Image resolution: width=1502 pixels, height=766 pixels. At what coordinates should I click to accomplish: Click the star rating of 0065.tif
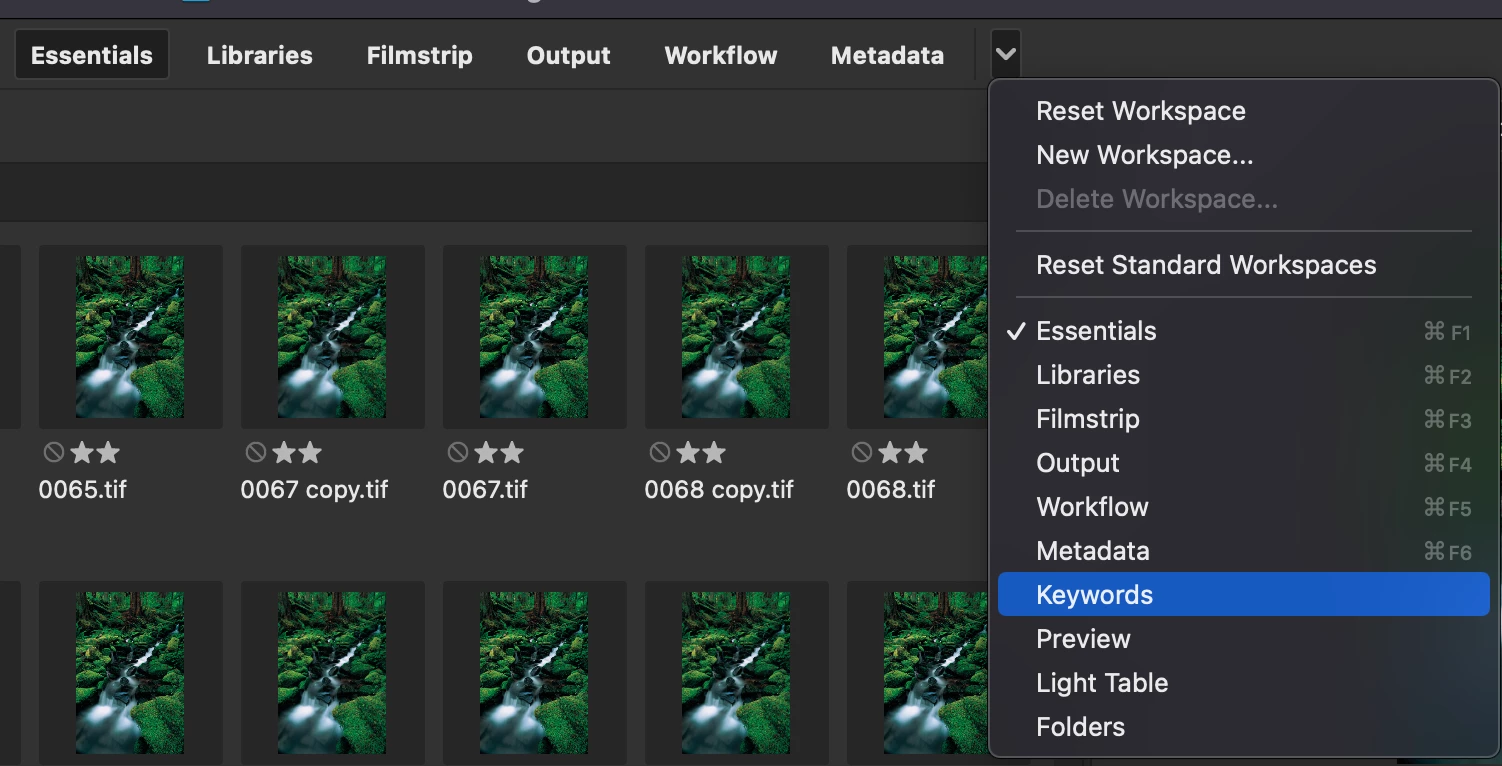[95, 453]
